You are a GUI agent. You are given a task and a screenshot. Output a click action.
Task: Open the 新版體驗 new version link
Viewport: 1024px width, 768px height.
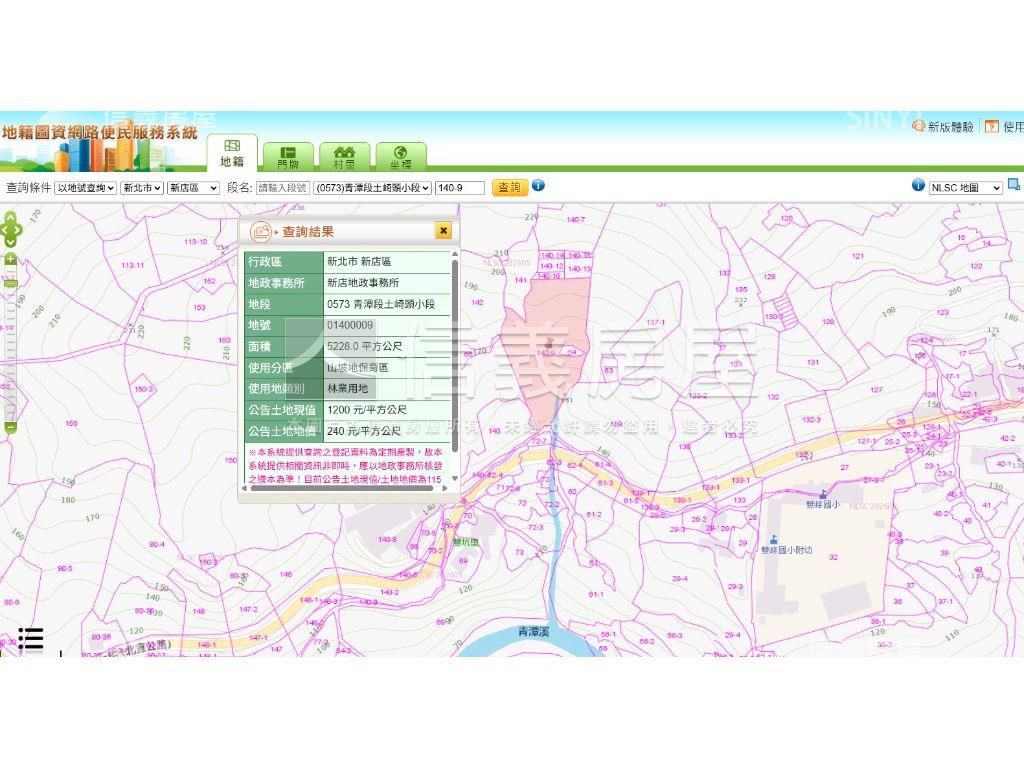point(950,127)
